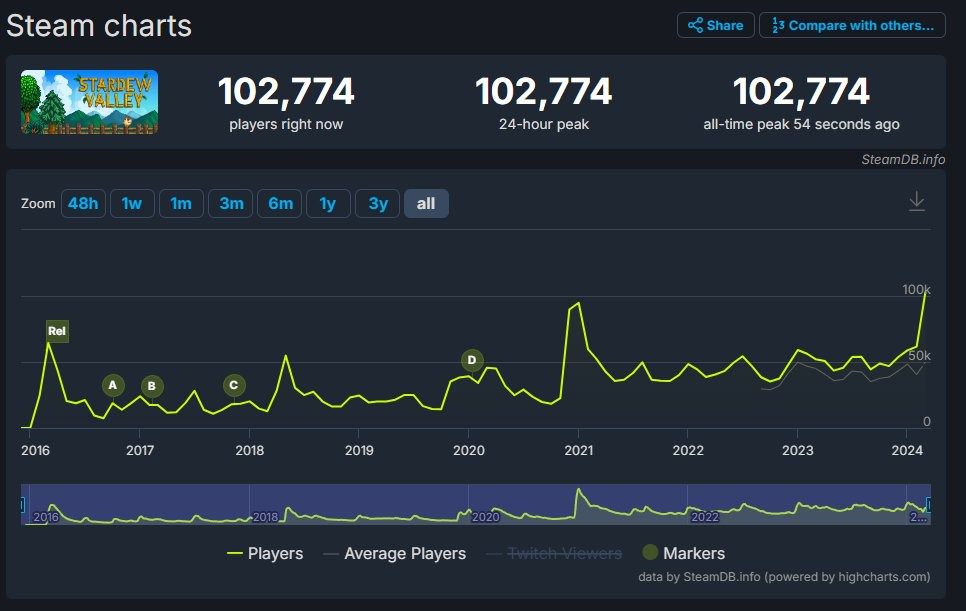The image size is (966, 611).
Task: Click the navigator timeline near 2020
Action: click(484, 516)
